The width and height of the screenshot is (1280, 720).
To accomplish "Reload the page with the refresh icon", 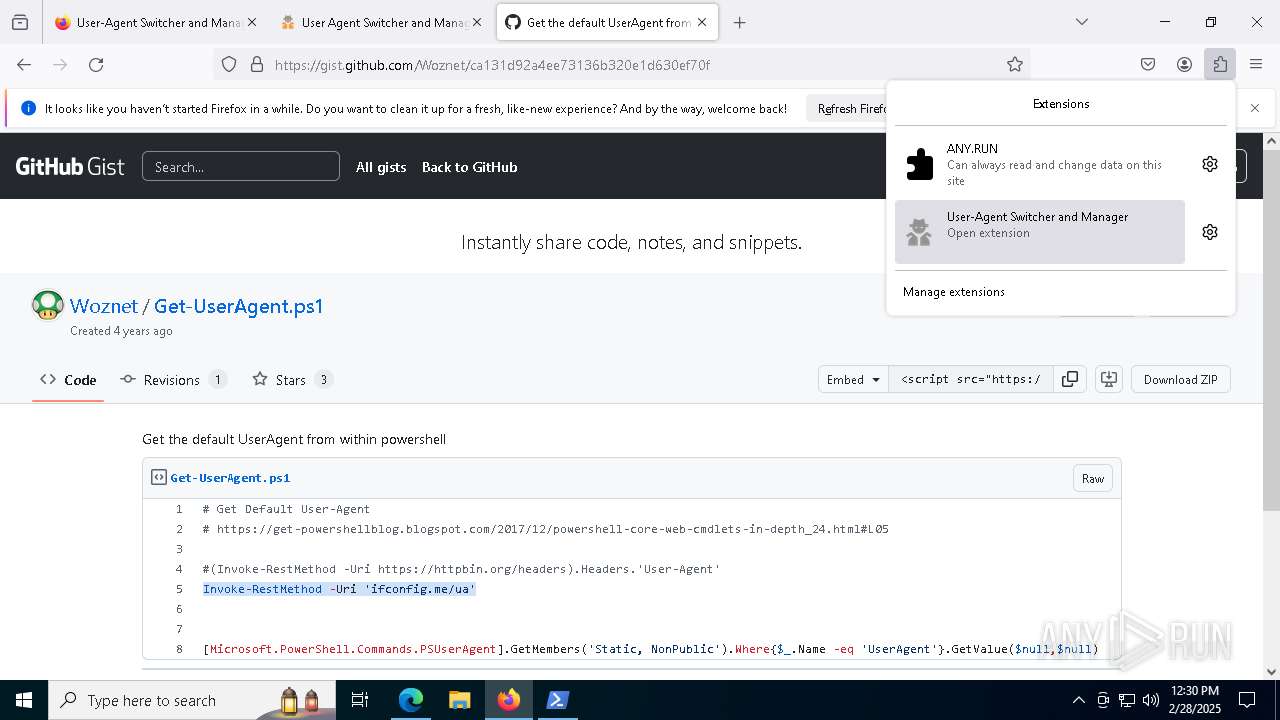I will [x=96, y=64].
